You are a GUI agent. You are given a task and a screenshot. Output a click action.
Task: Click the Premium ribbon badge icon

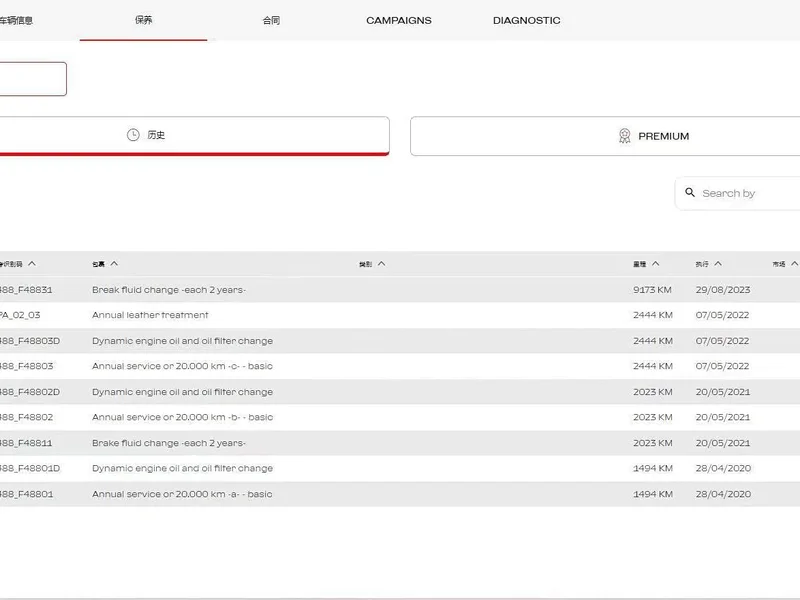click(624, 136)
